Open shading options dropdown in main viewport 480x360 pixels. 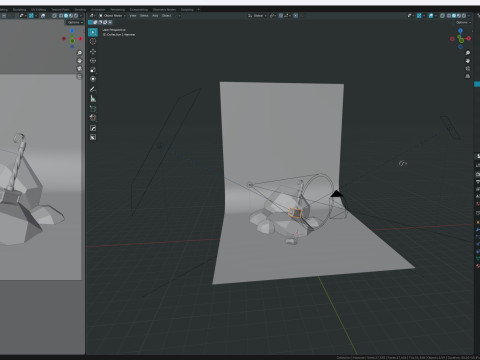click(469, 16)
